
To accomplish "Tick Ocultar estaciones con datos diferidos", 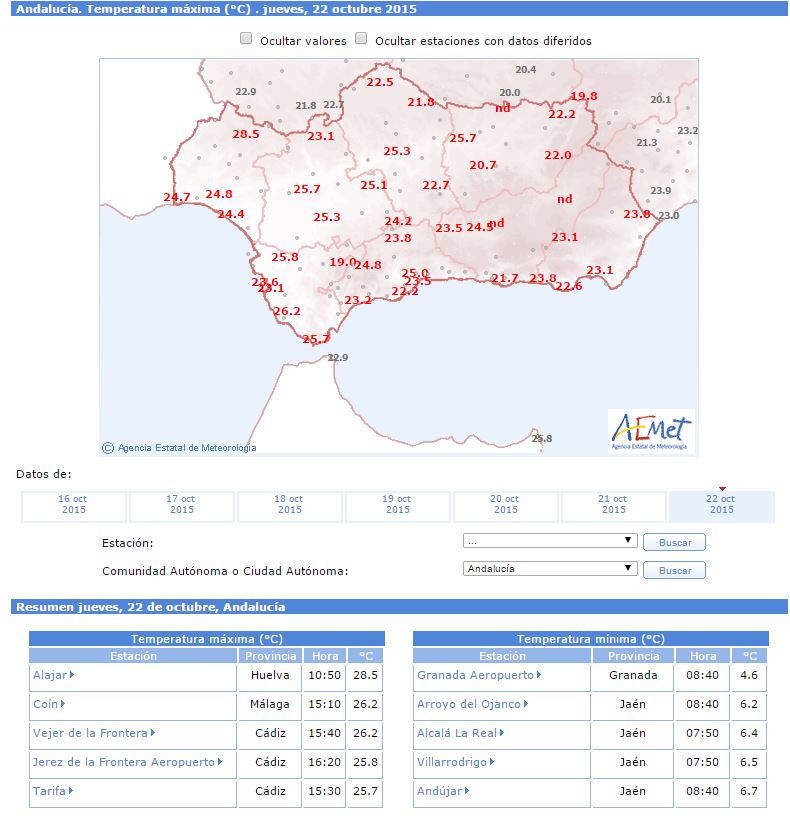I will tap(361, 39).
